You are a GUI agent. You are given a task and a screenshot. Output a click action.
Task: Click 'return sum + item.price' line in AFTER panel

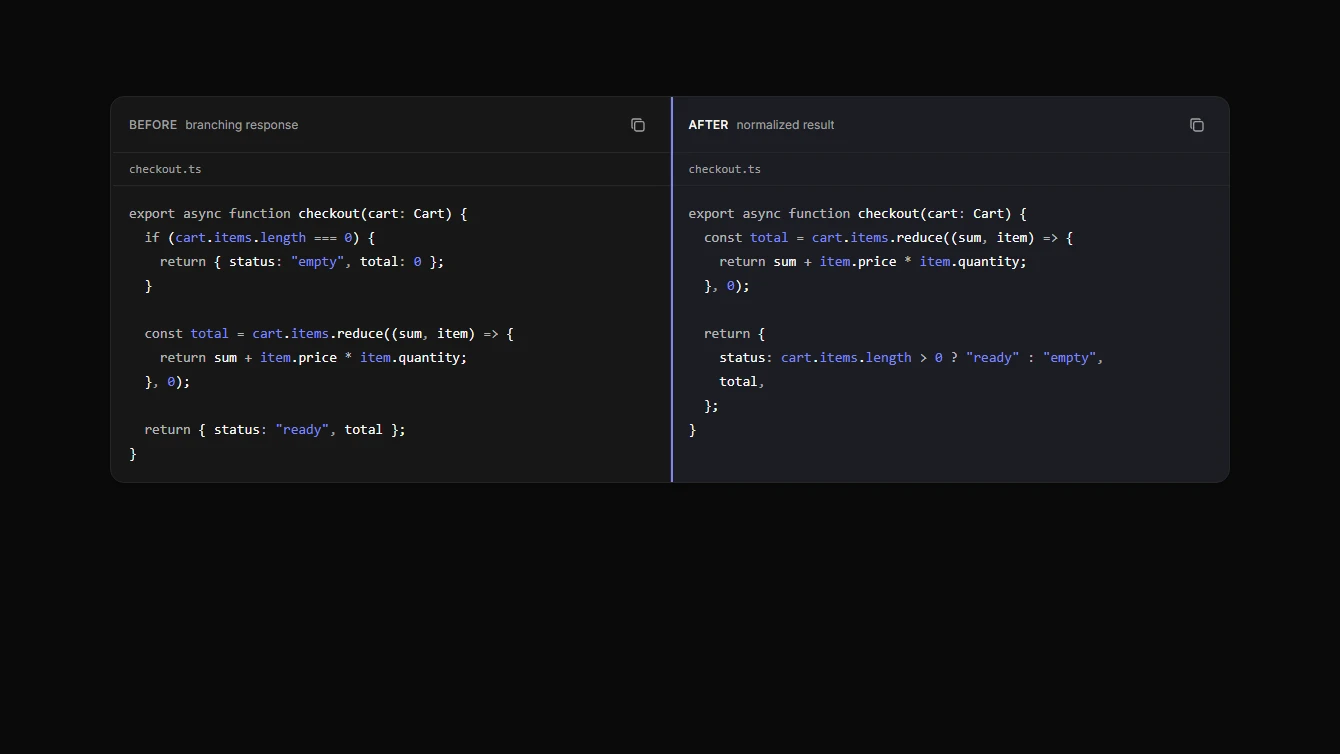873,261
